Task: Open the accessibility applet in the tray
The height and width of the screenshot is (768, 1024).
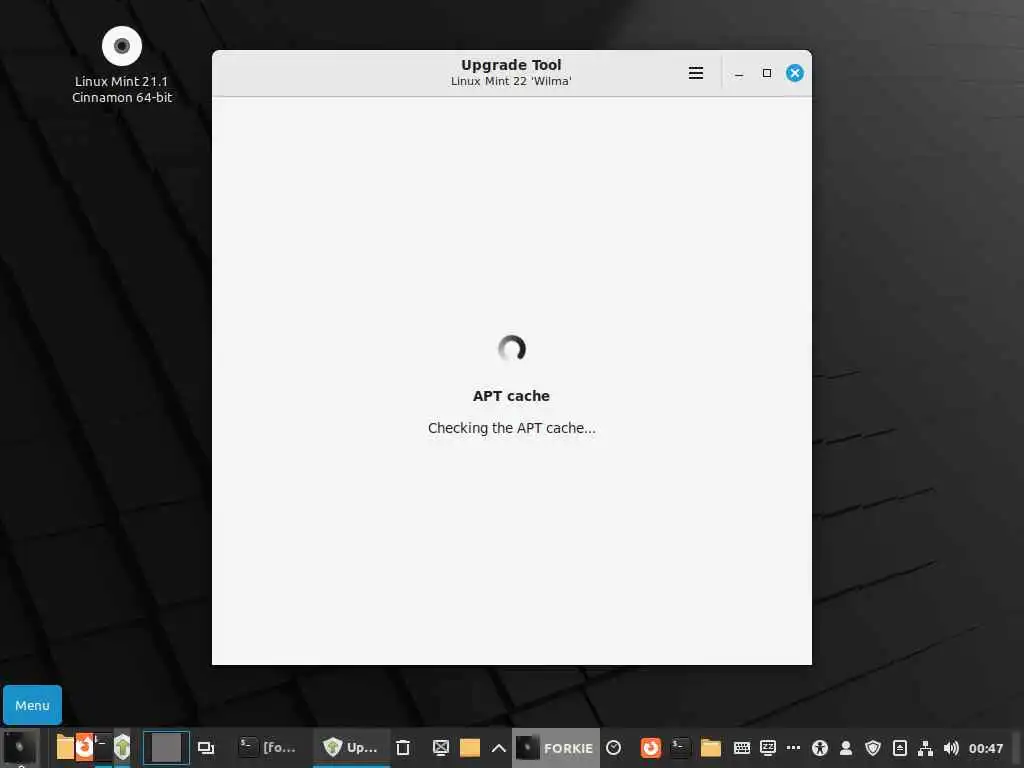Action: 820,748
